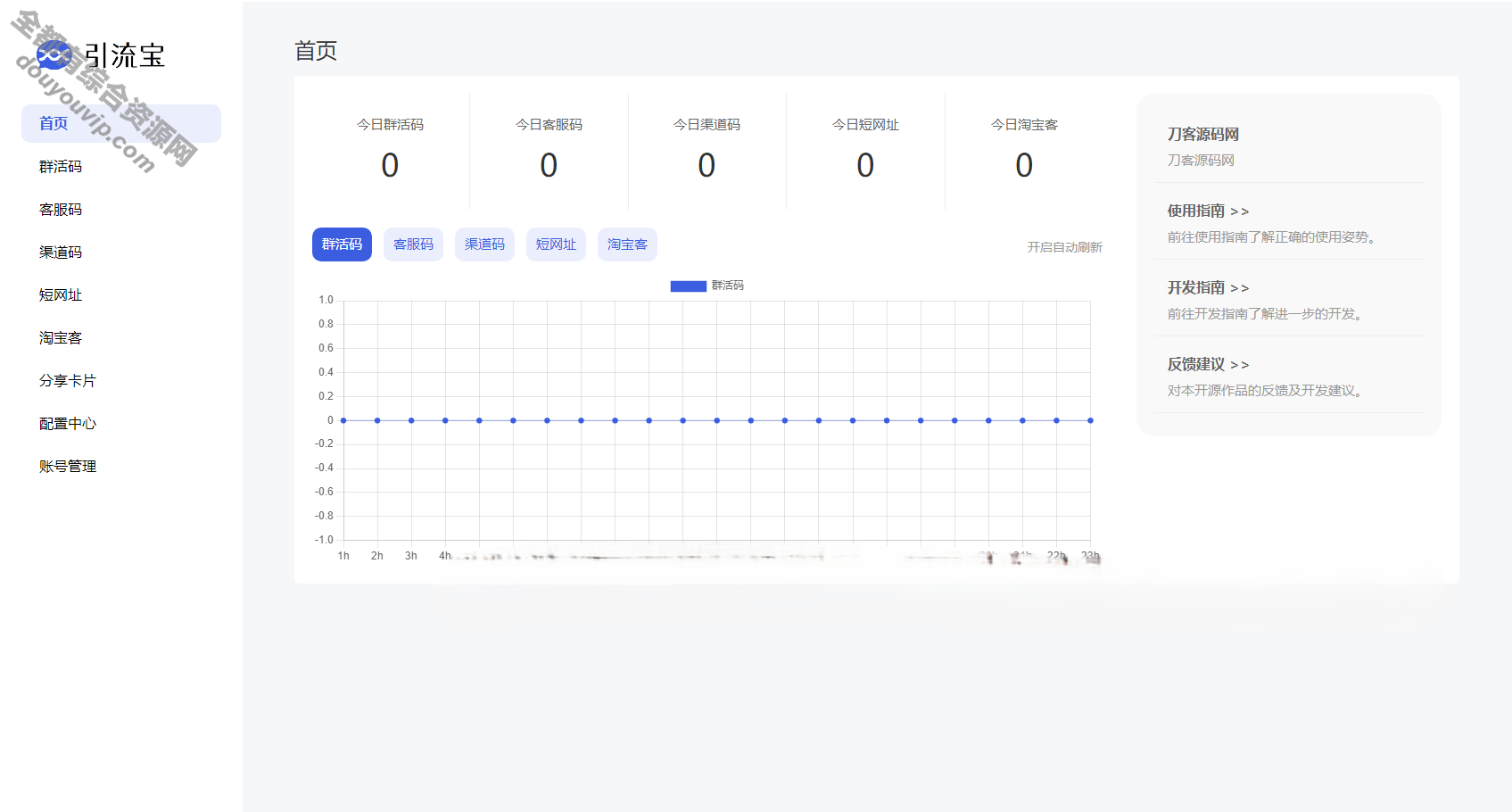Open 首页 in the sidebar
This screenshot has width=1512, height=812.
tap(121, 123)
